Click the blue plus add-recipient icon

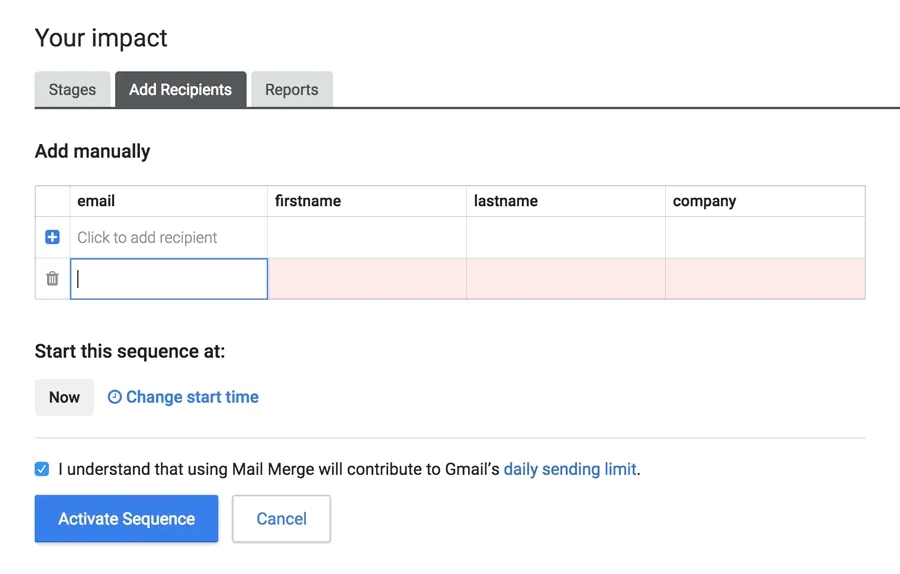pyautogui.click(x=52, y=237)
